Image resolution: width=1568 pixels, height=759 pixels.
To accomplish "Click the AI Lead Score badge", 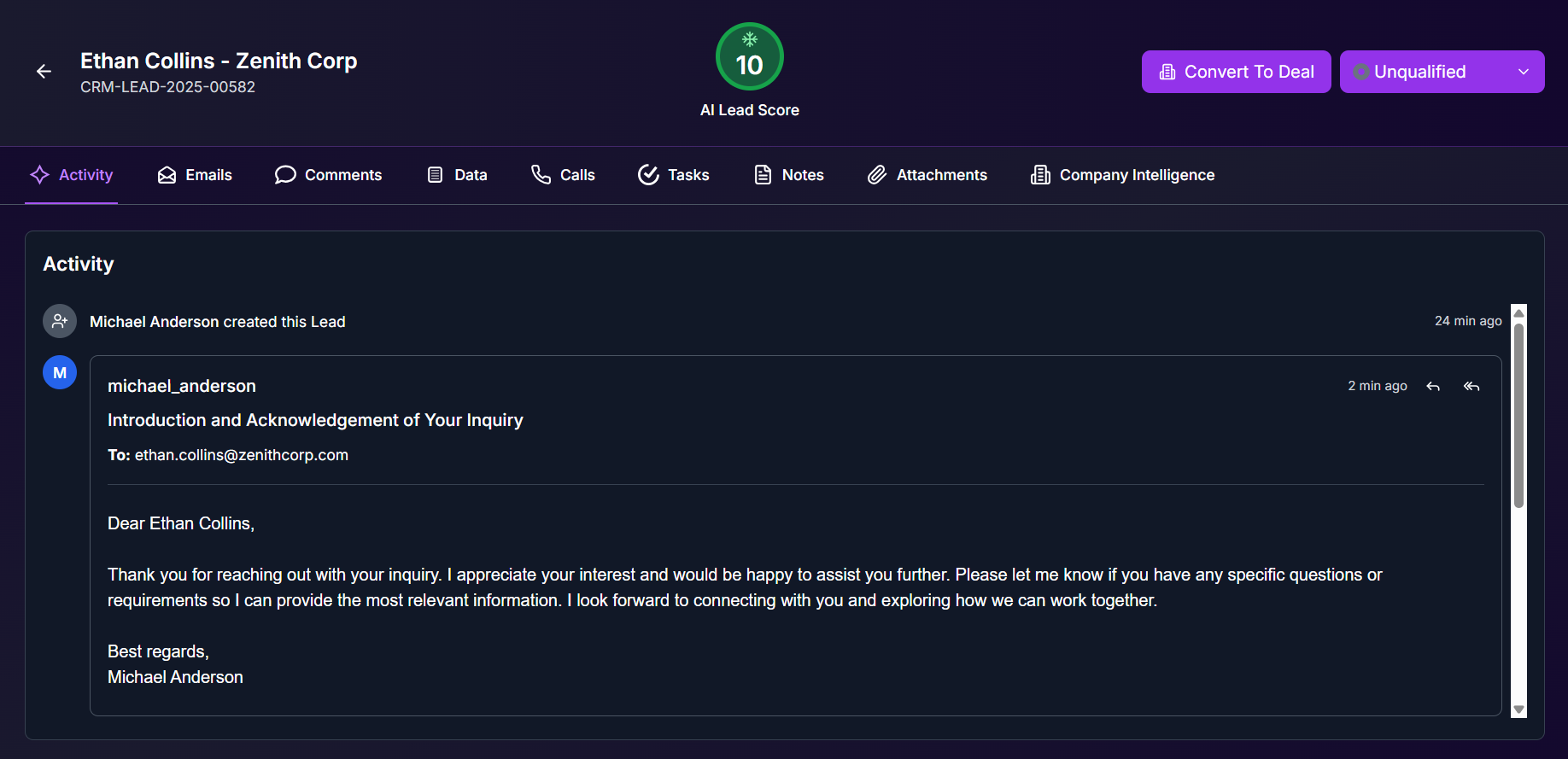I will click(x=749, y=57).
